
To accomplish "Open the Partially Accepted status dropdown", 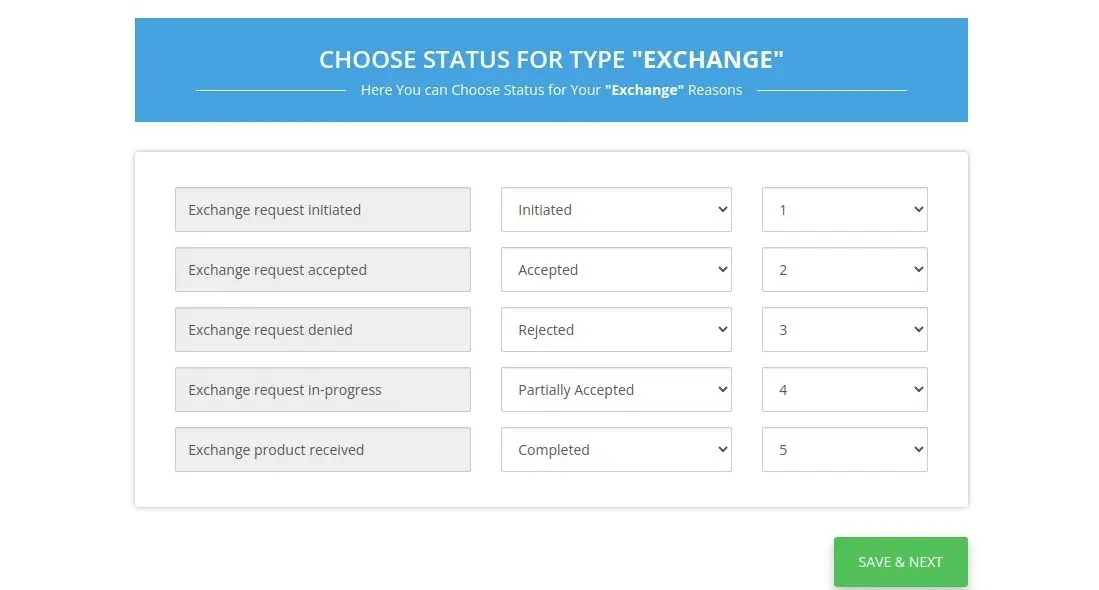I will click(x=615, y=389).
